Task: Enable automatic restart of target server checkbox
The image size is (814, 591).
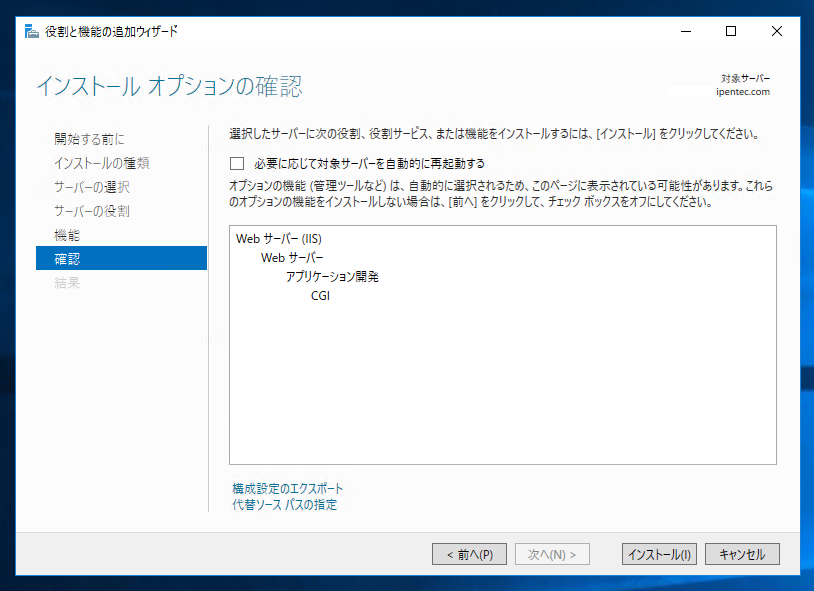Action: 237,164
